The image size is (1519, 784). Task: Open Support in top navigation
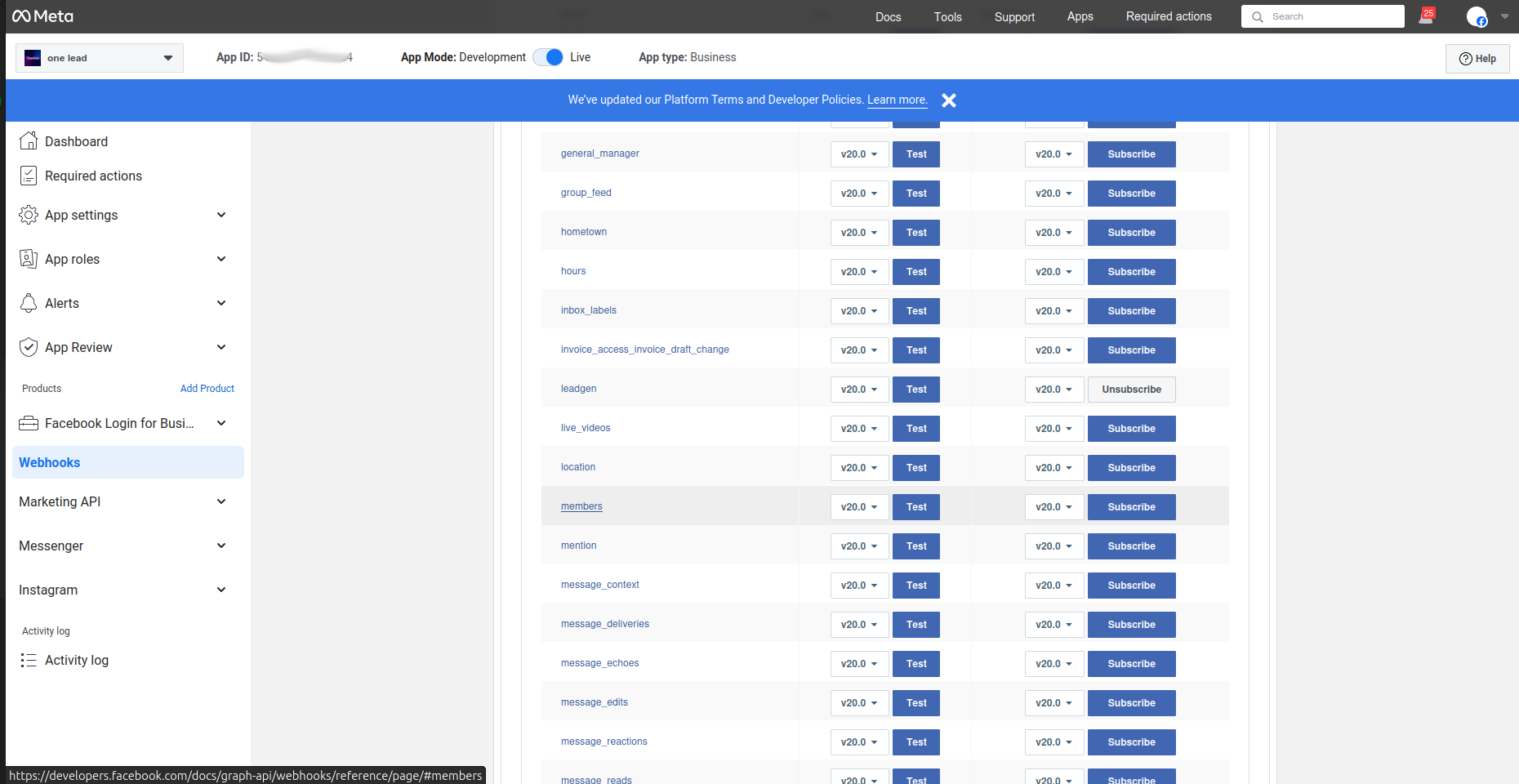[x=1014, y=16]
